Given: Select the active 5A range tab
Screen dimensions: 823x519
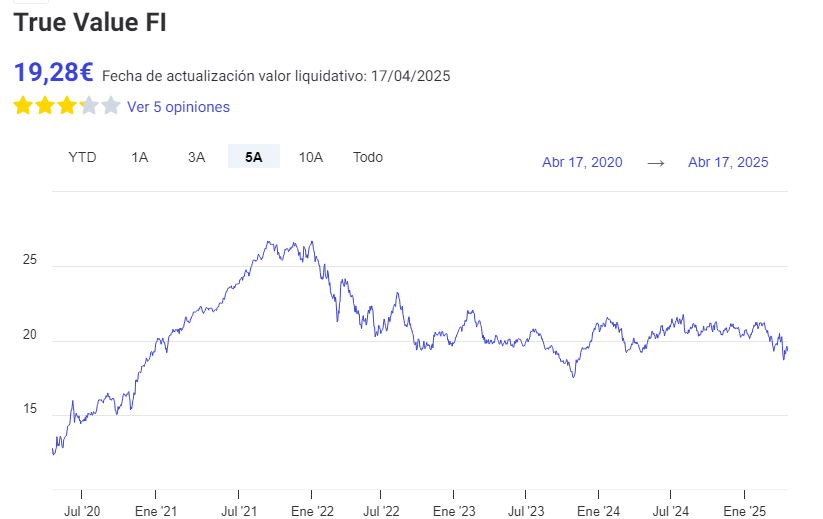Looking at the screenshot, I should (254, 156).
